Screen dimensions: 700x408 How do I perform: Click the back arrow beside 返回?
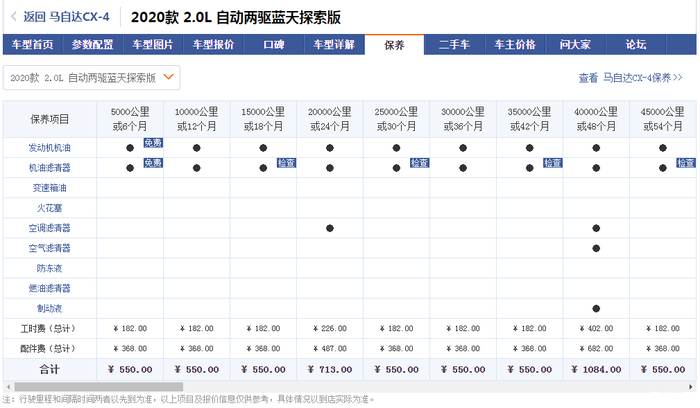coord(12,17)
